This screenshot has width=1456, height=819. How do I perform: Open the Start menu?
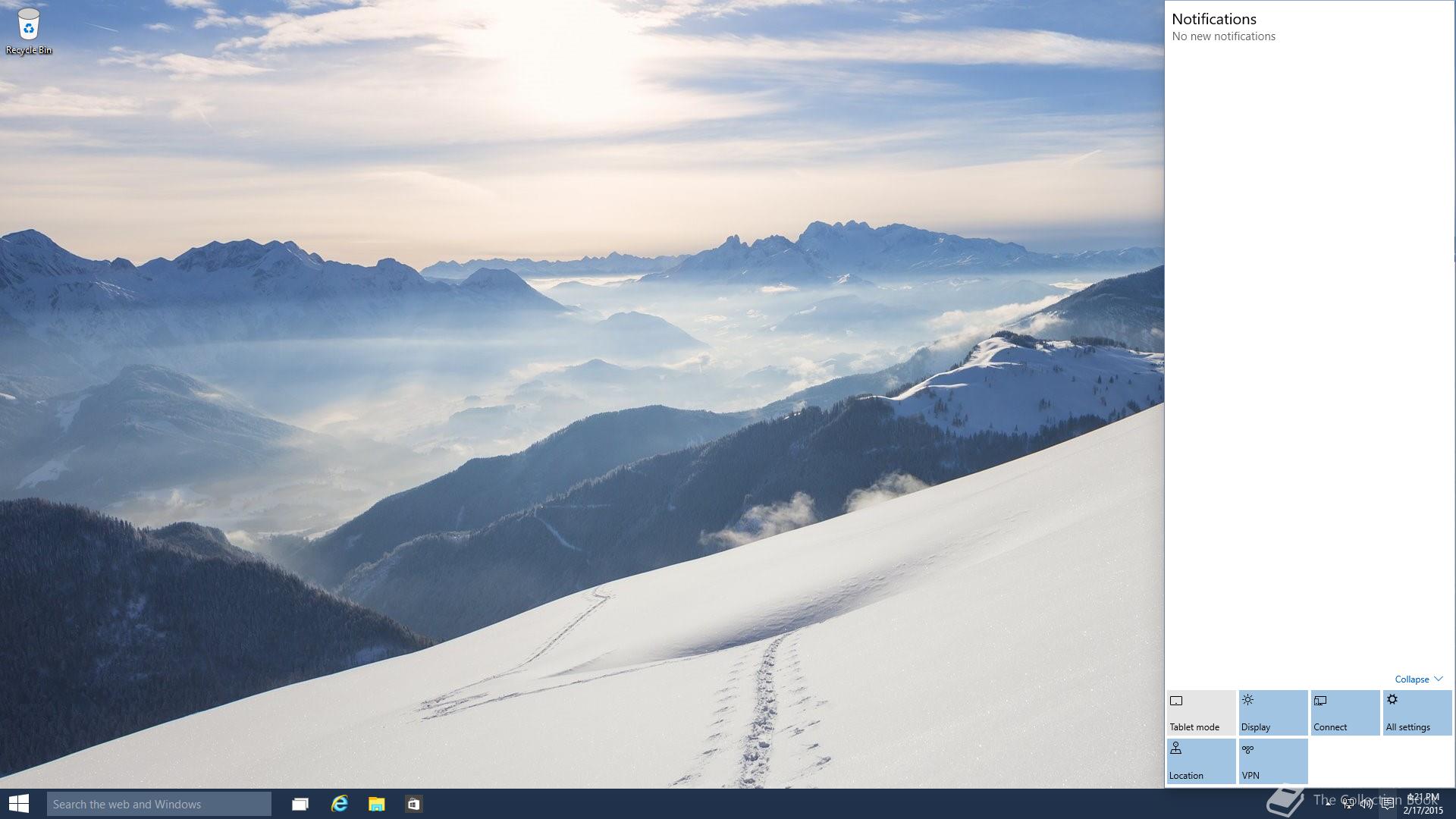18,804
